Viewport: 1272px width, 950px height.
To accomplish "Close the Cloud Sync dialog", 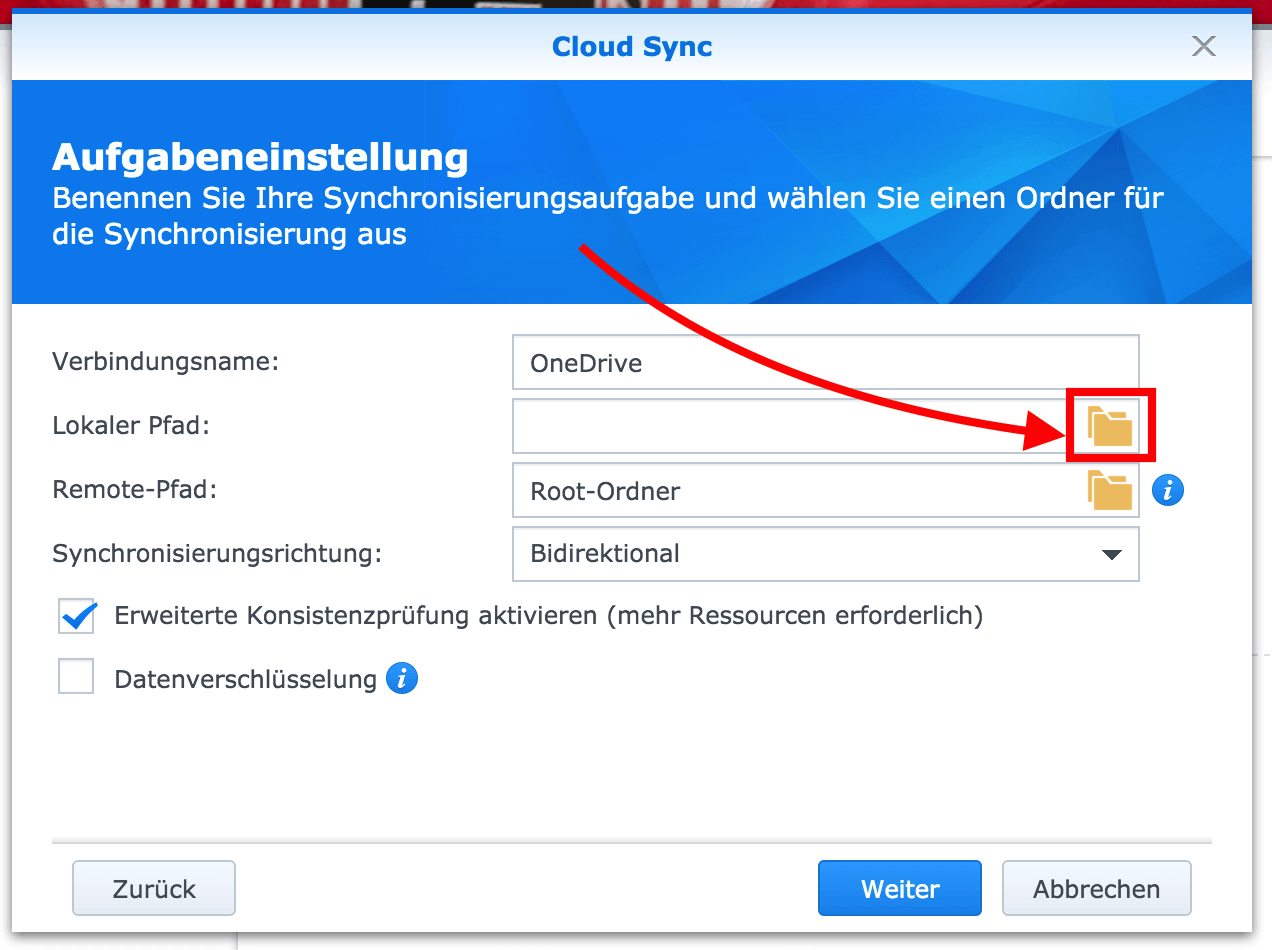I will coord(1203,46).
